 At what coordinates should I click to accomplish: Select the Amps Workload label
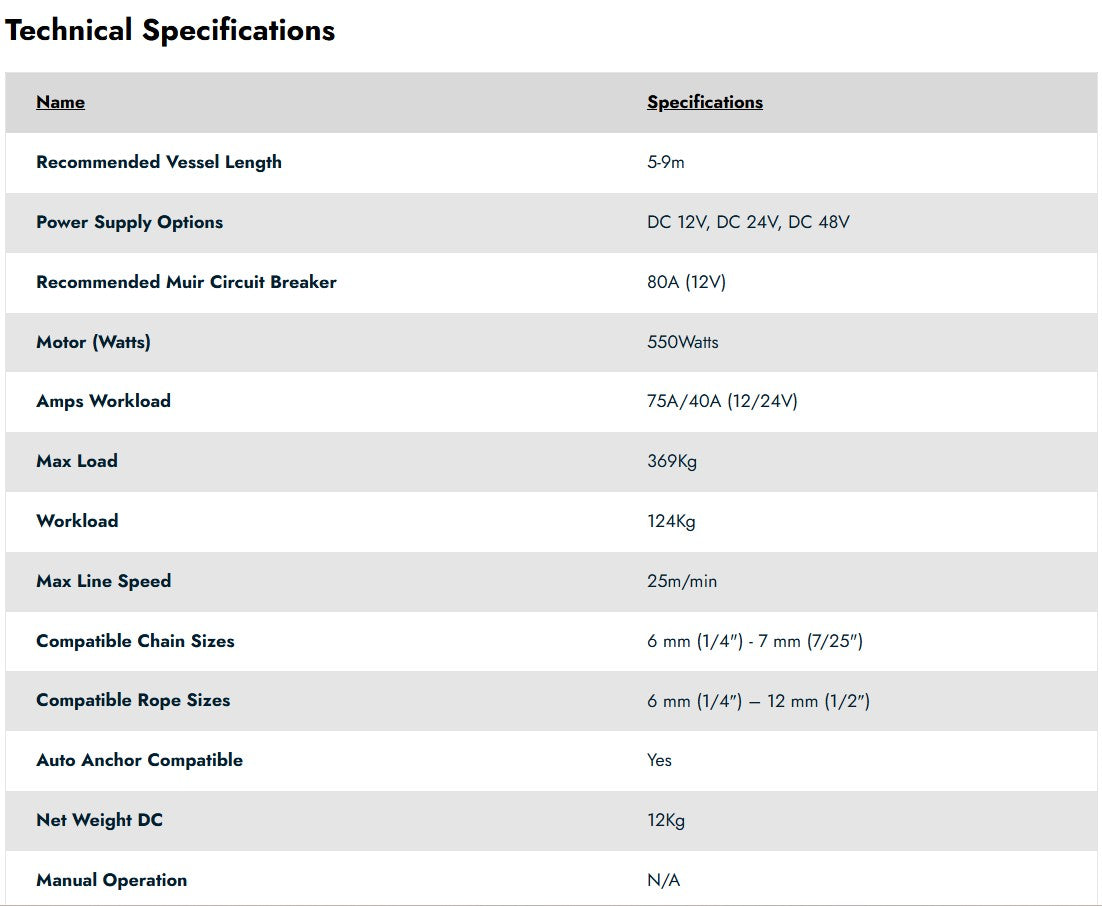[x=103, y=401]
